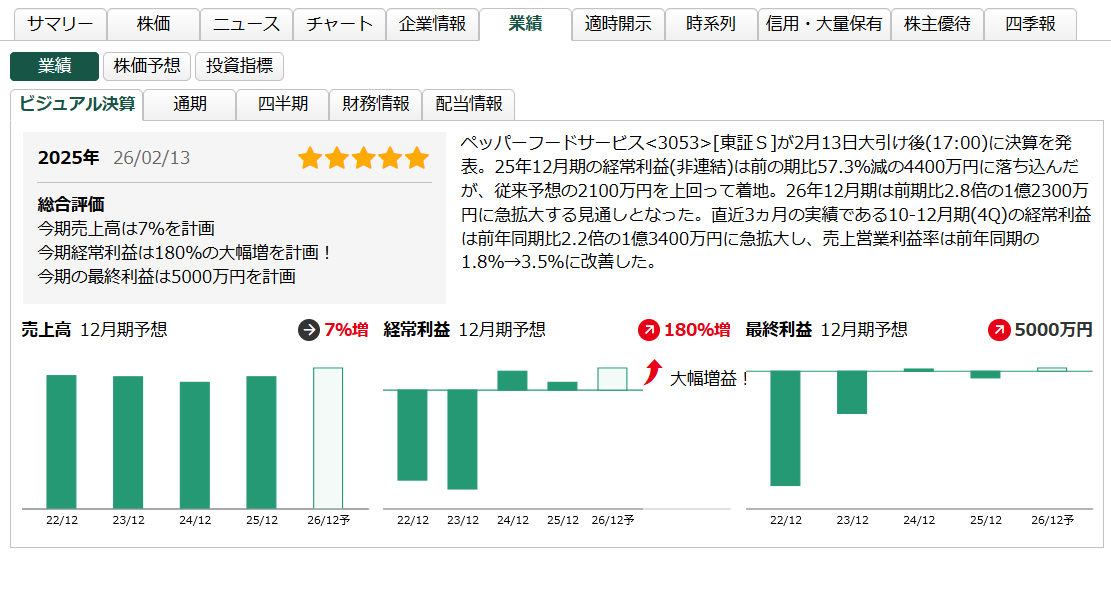Screen dimensions: 1111x612
Task: Switch to the 通期 tab
Action: coord(189,104)
